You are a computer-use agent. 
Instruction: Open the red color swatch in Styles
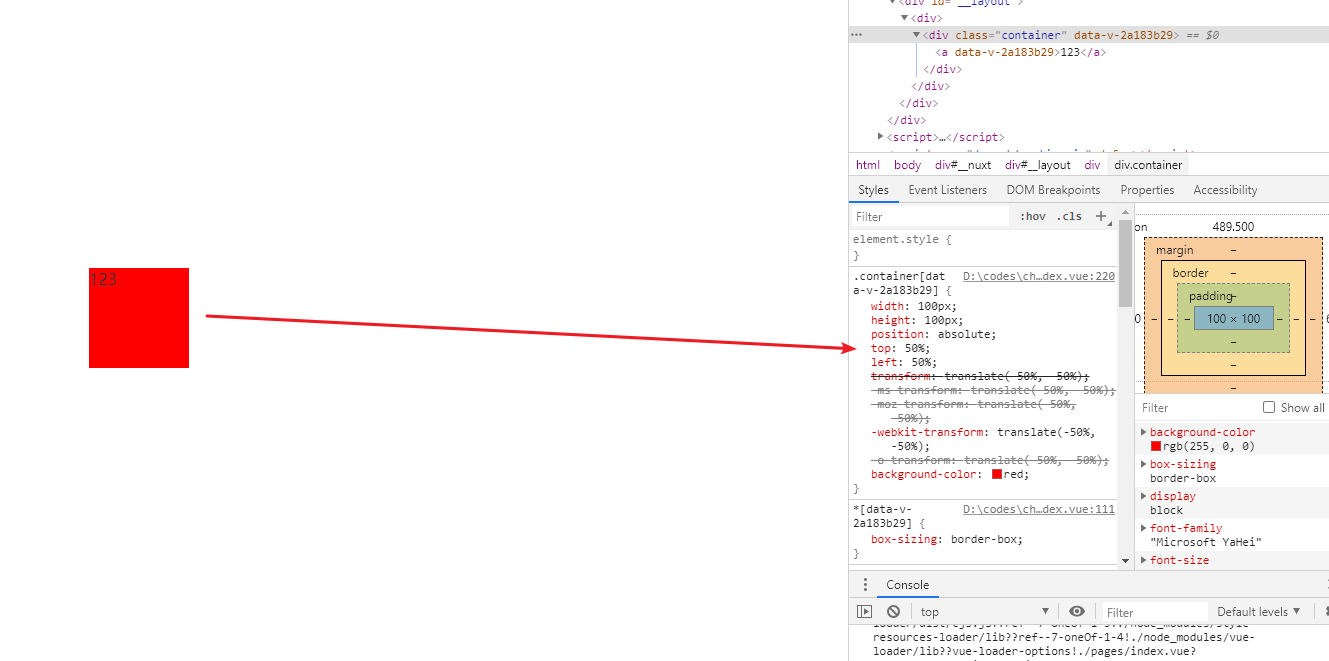click(997, 474)
